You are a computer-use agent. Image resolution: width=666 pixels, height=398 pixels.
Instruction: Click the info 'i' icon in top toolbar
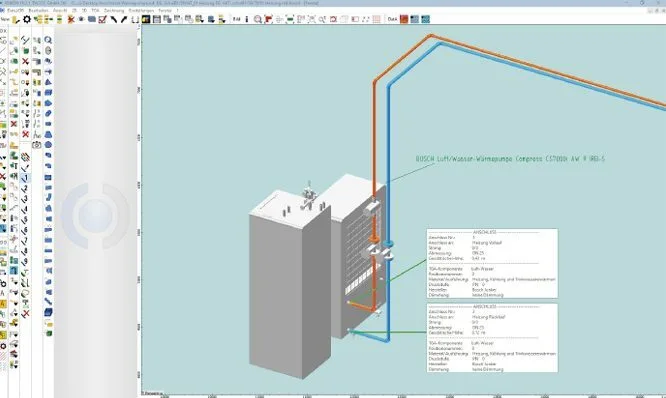point(247,19)
